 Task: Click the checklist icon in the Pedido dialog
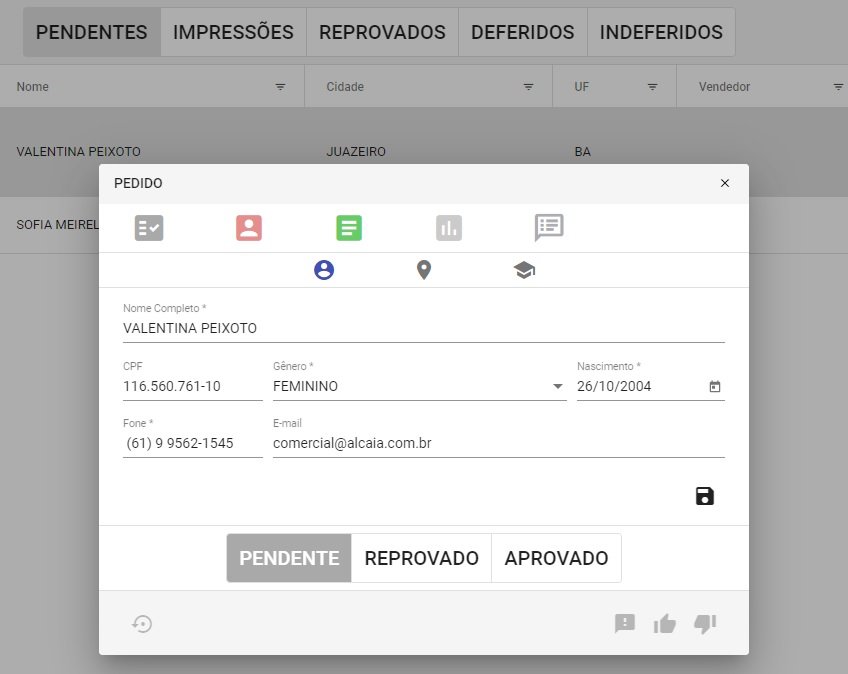click(149, 228)
